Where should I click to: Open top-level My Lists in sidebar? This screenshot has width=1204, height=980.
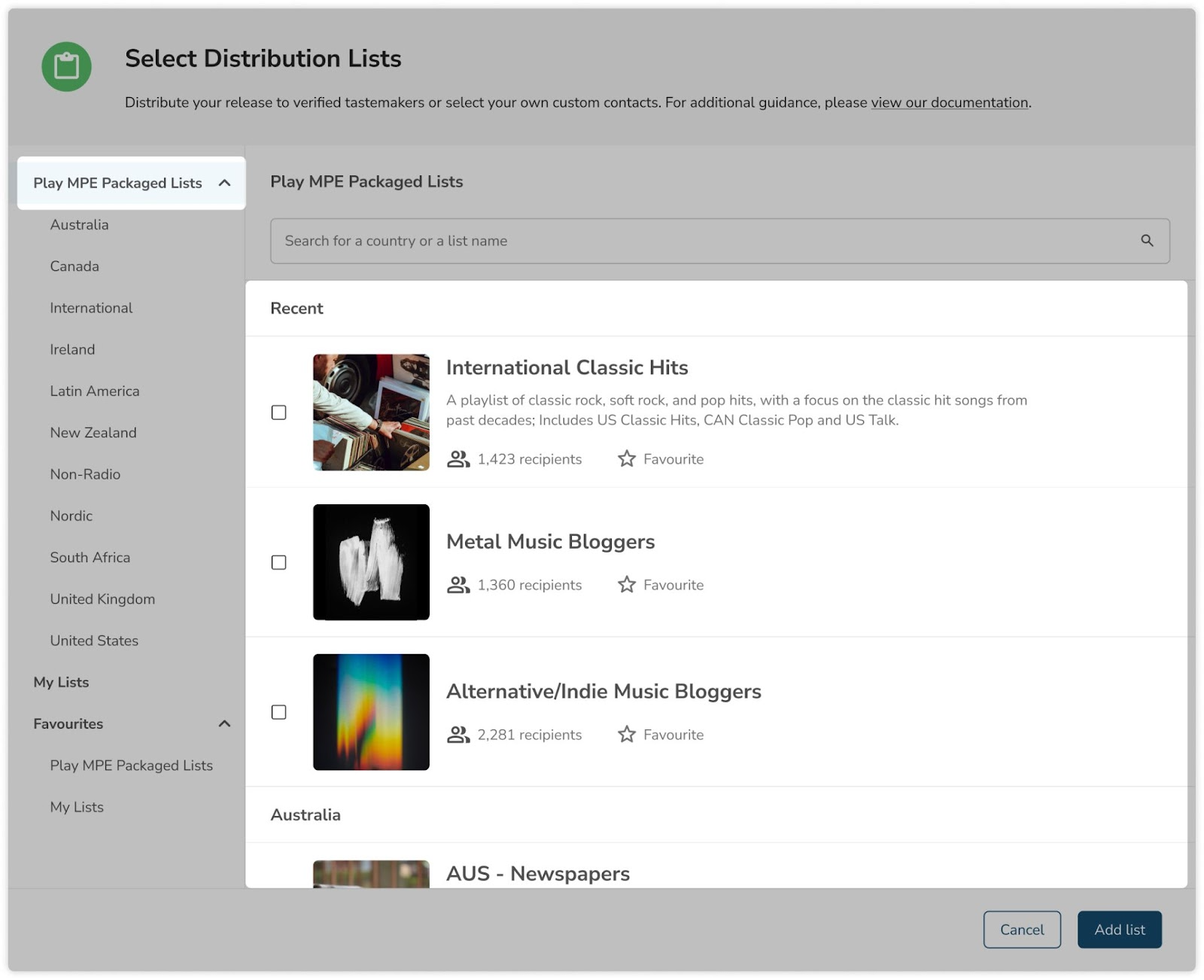(61, 683)
